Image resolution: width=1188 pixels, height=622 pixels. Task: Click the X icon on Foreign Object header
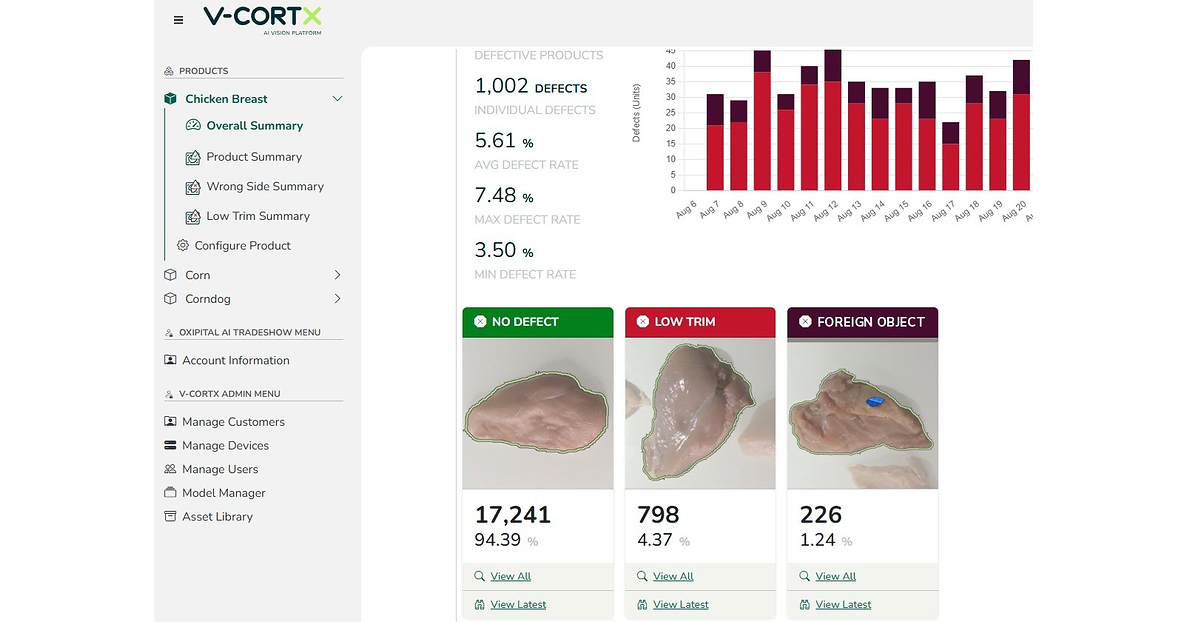[805, 322]
